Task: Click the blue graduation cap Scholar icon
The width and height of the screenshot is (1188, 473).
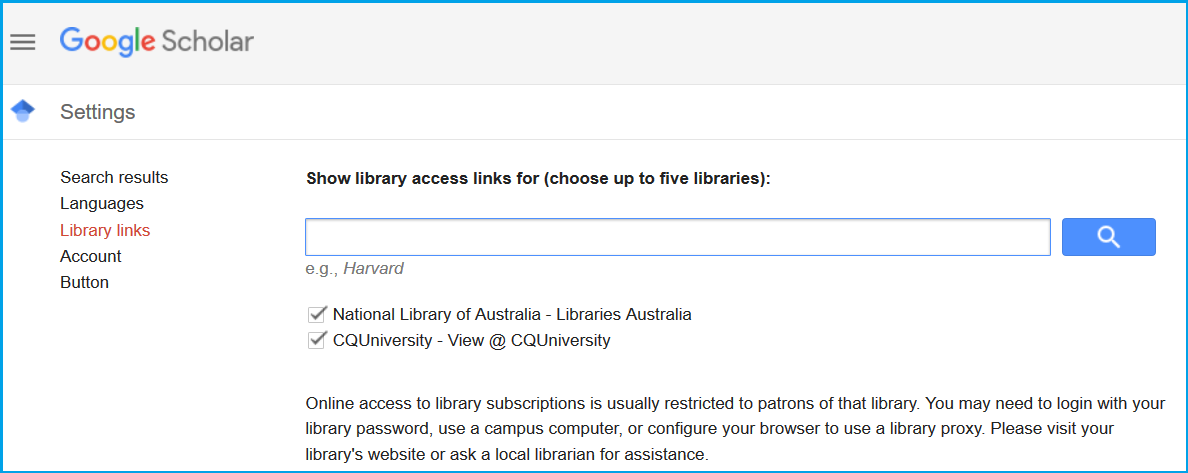Action: [22, 111]
